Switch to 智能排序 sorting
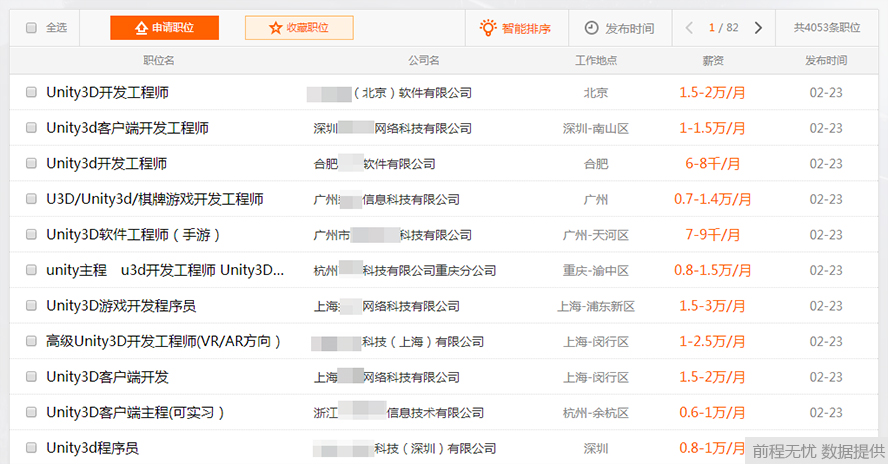This screenshot has width=888, height=464. (x=526, y=28)
